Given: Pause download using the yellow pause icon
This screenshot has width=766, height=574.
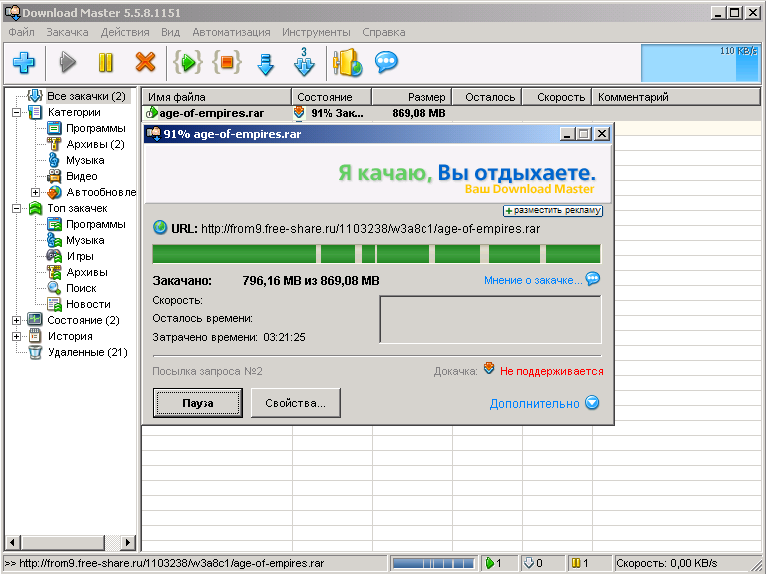Looking at the screenshot, I should pos(106,63).
